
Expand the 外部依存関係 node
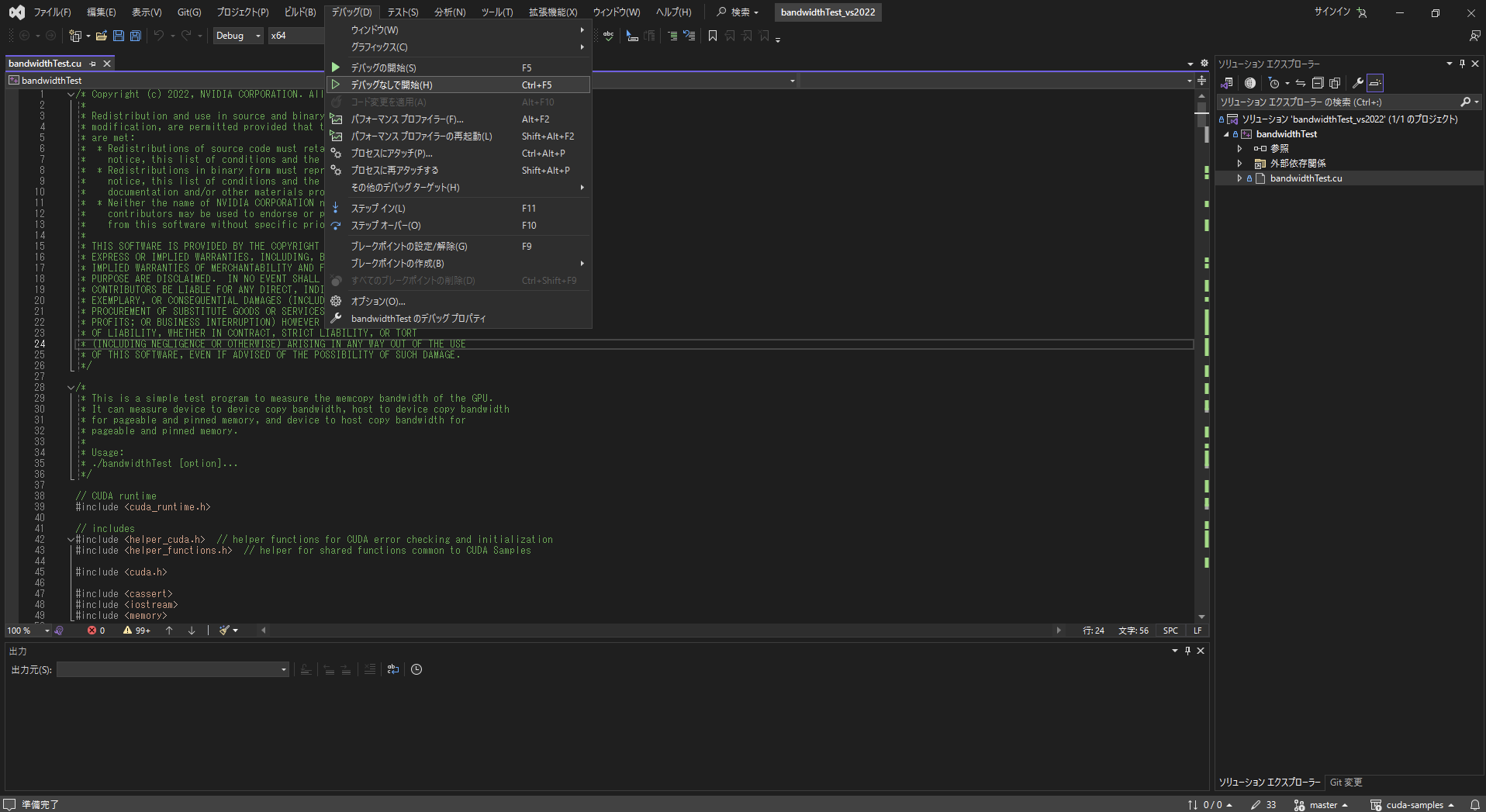[x=1239, y=164]
